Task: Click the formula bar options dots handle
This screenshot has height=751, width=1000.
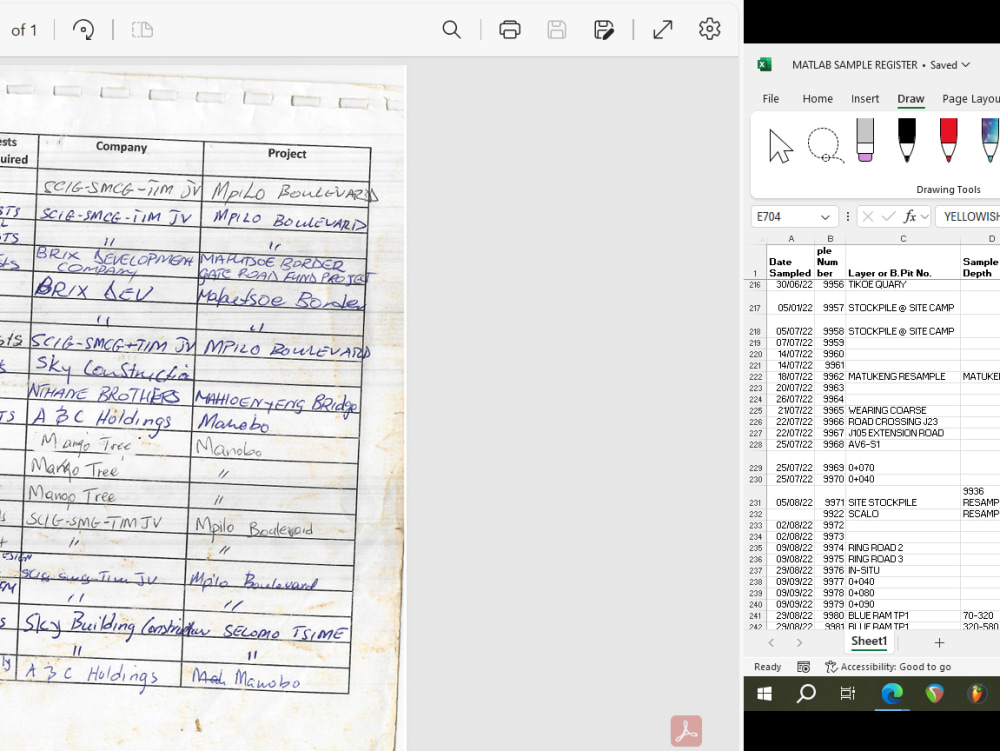Action: click(x=848, y=217)
